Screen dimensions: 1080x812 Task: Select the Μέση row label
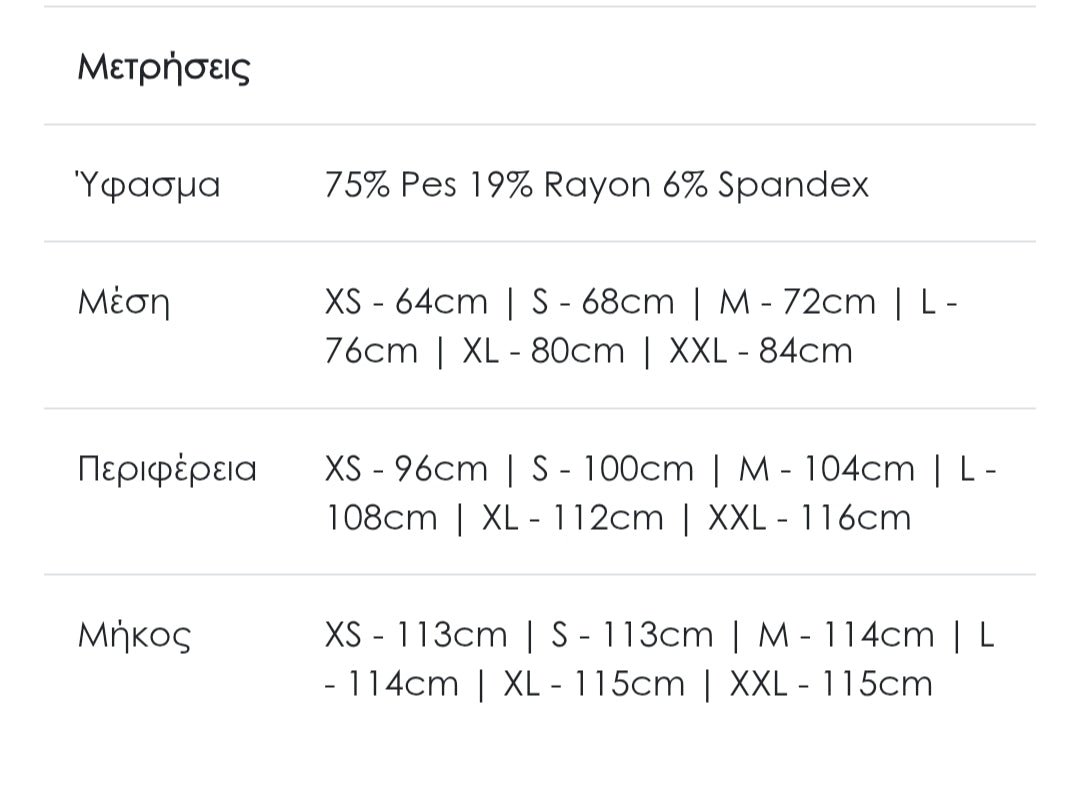(x=124, y=302)
